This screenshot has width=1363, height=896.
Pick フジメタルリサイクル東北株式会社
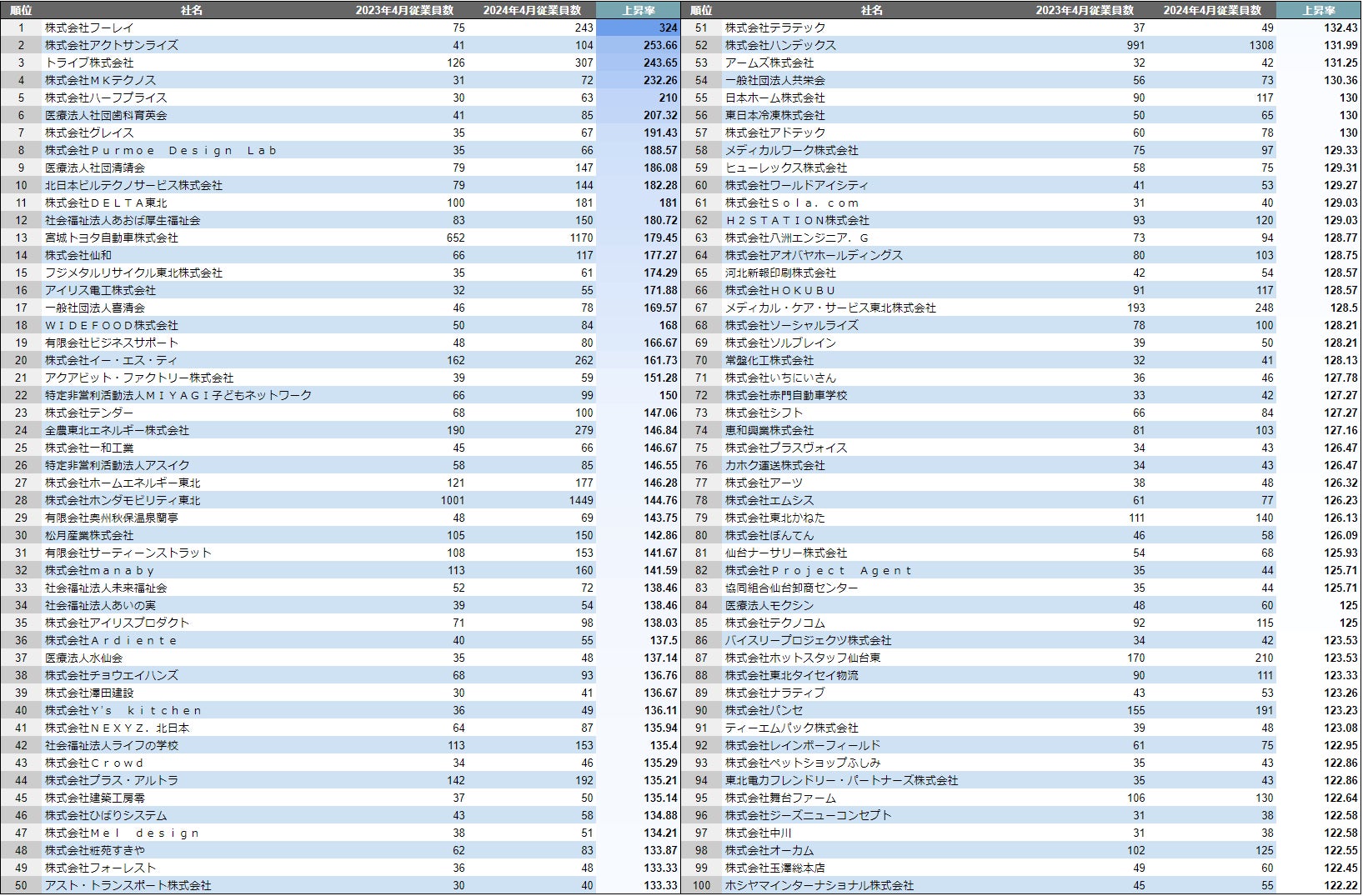click(x=133, y=273)
